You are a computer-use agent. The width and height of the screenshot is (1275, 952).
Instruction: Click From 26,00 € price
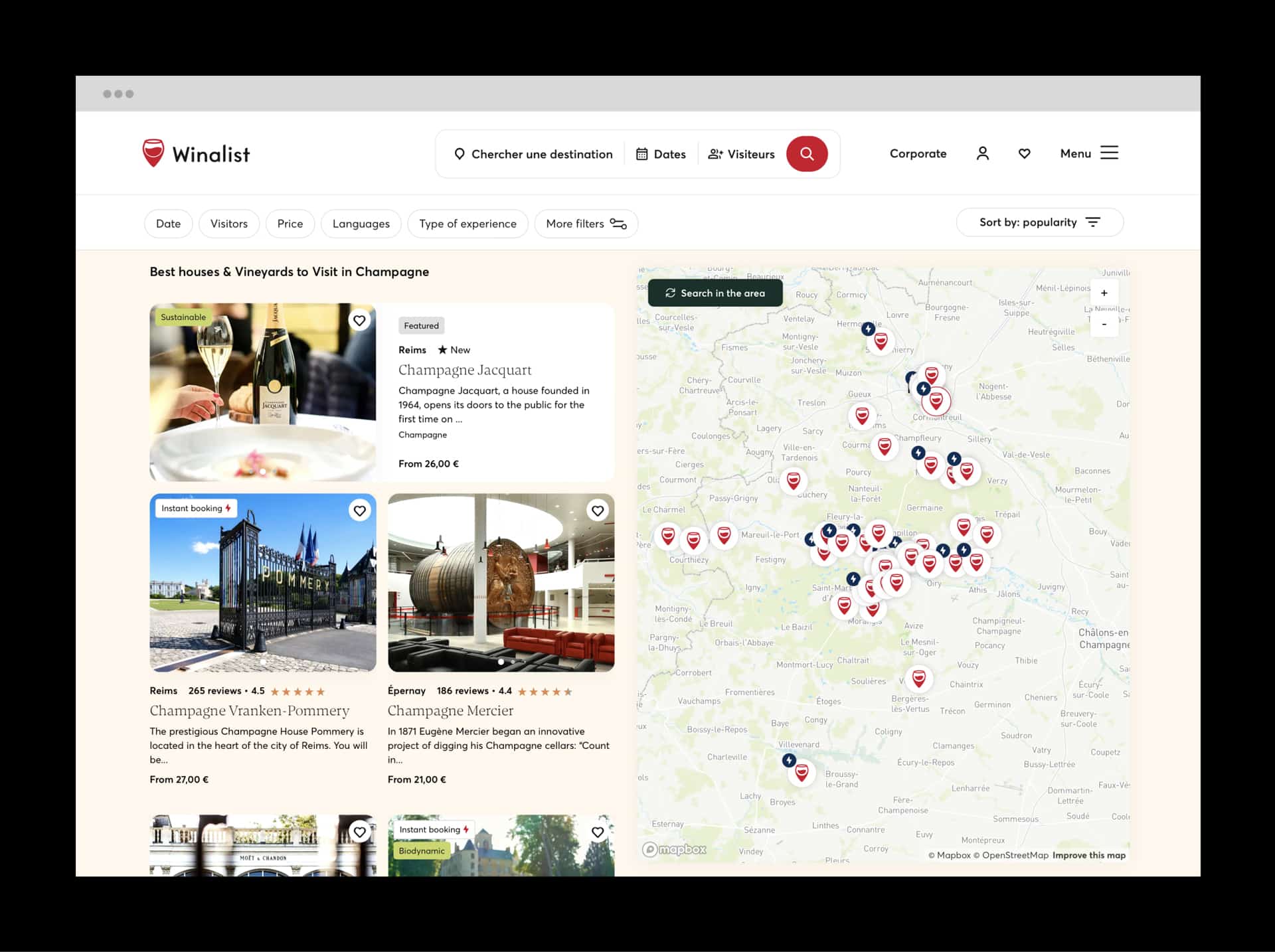[428, 464]
